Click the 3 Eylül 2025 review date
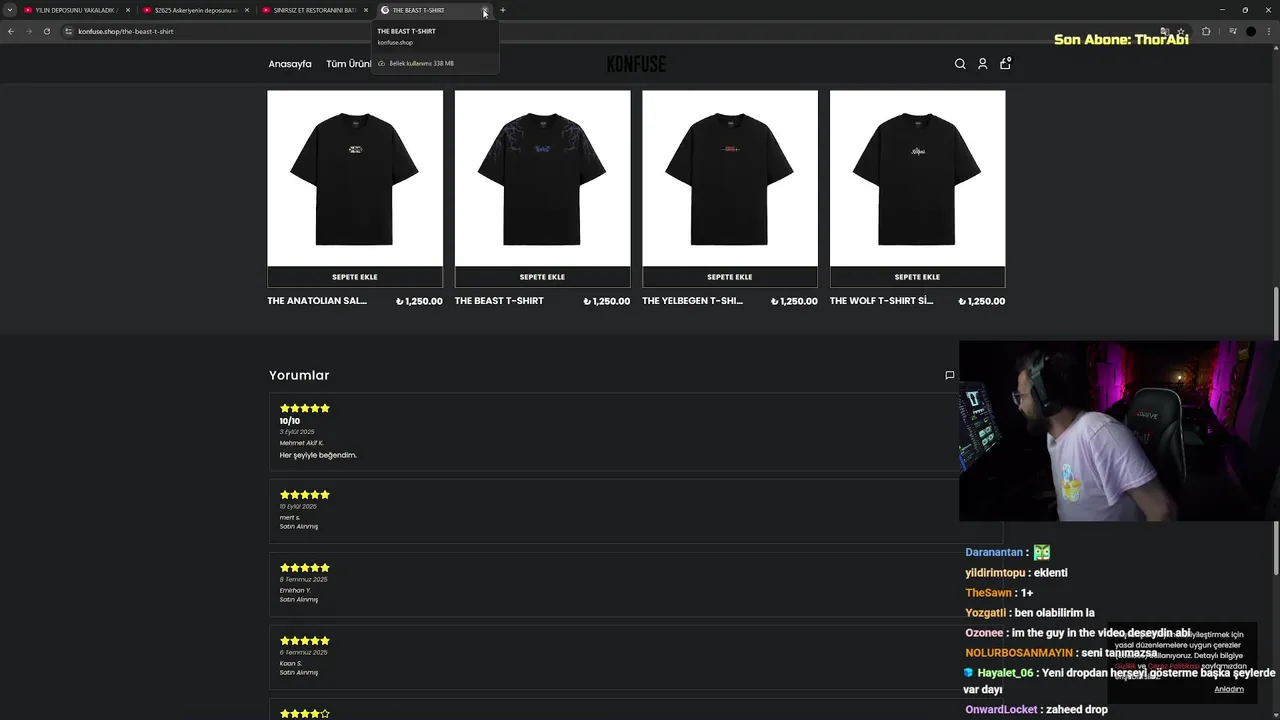1280x720 pixels. point(297,432)
